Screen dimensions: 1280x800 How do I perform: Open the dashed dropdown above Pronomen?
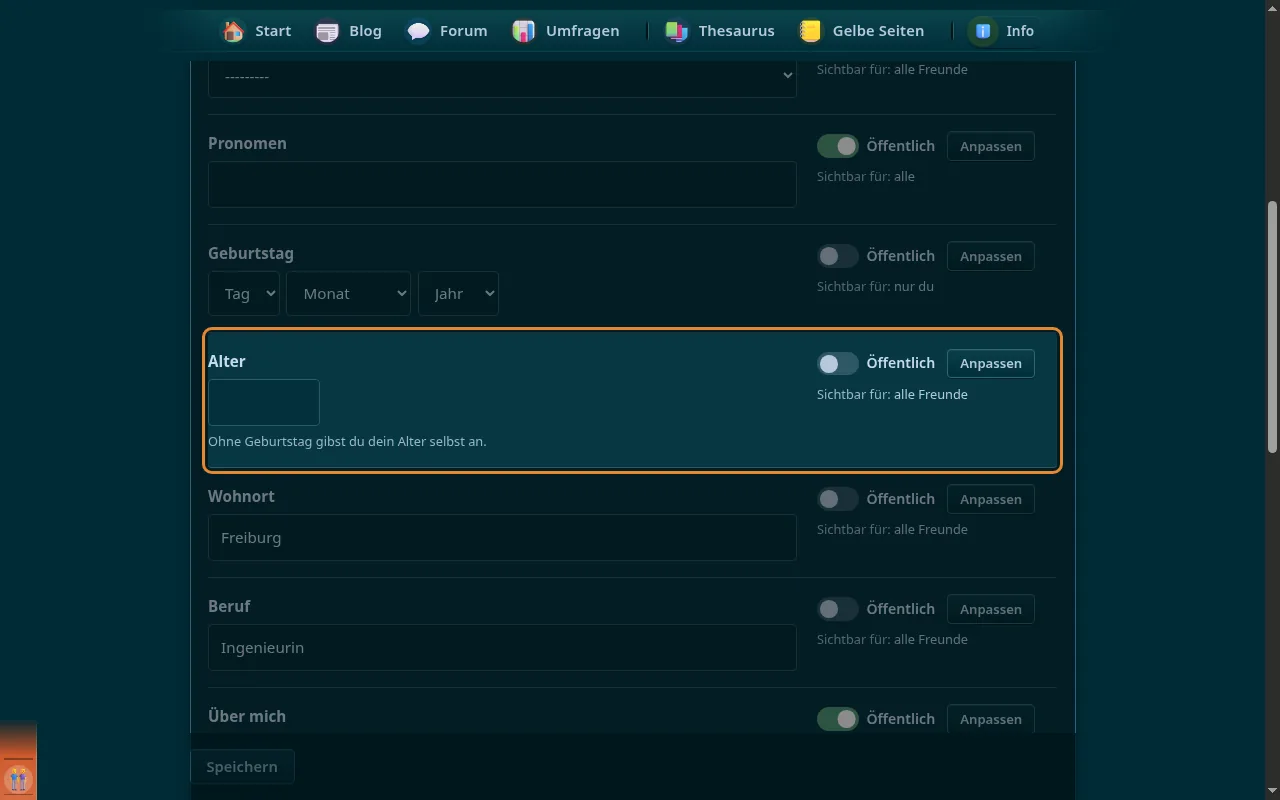click(x=502, y=77)
